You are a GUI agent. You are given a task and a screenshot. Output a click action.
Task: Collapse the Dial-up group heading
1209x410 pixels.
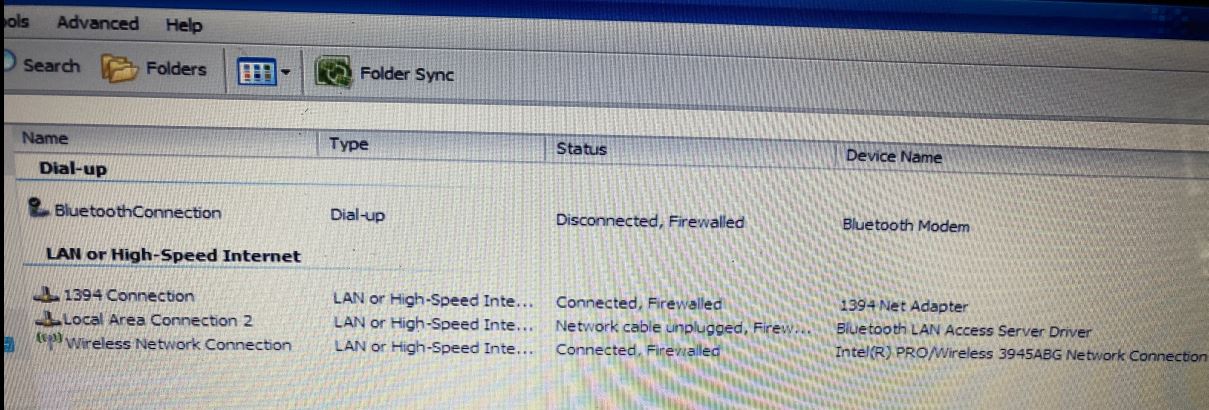pyautogui.click(x=73, y=168)
